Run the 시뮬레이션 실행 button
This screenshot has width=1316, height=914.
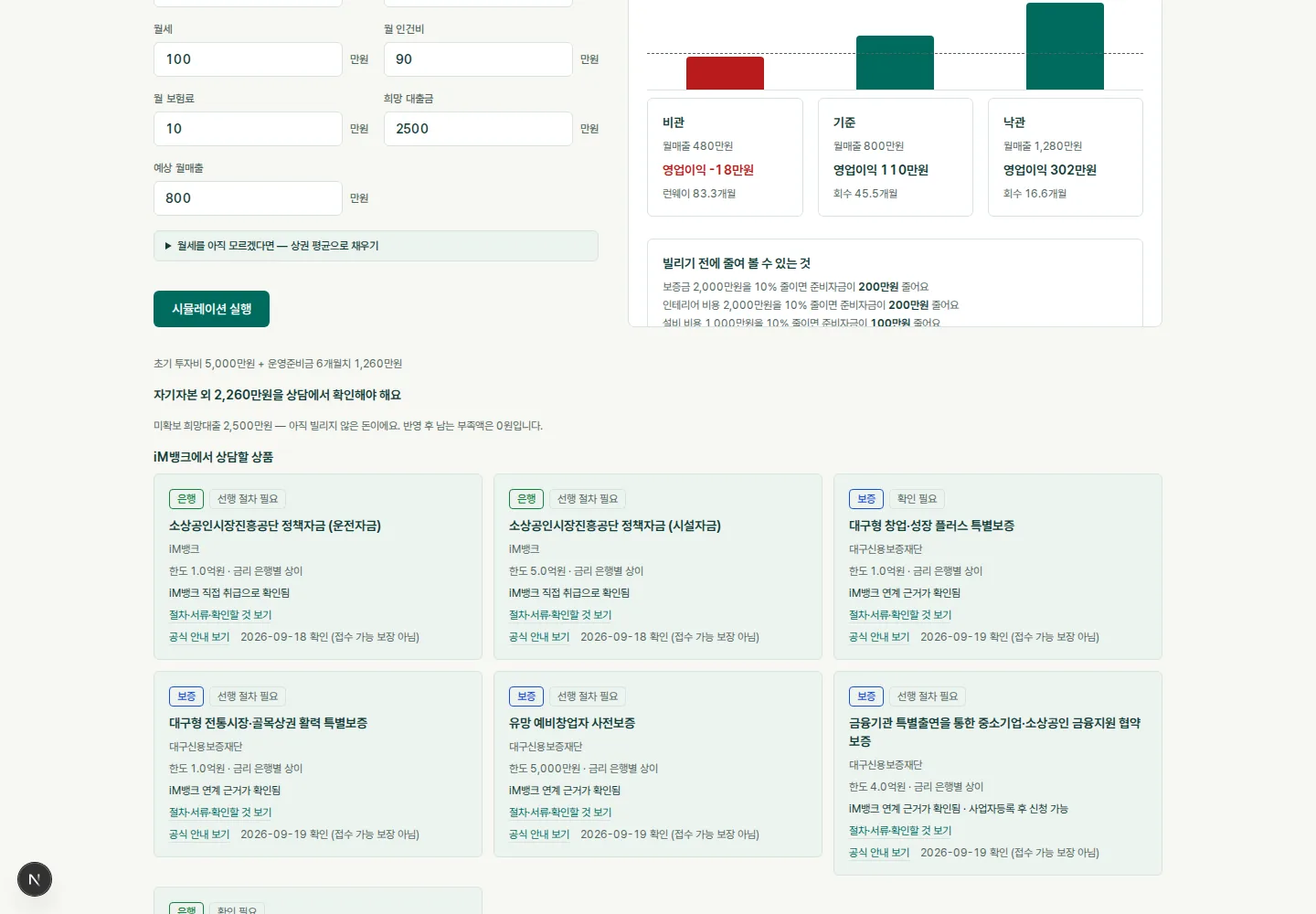tap(211, 309)
